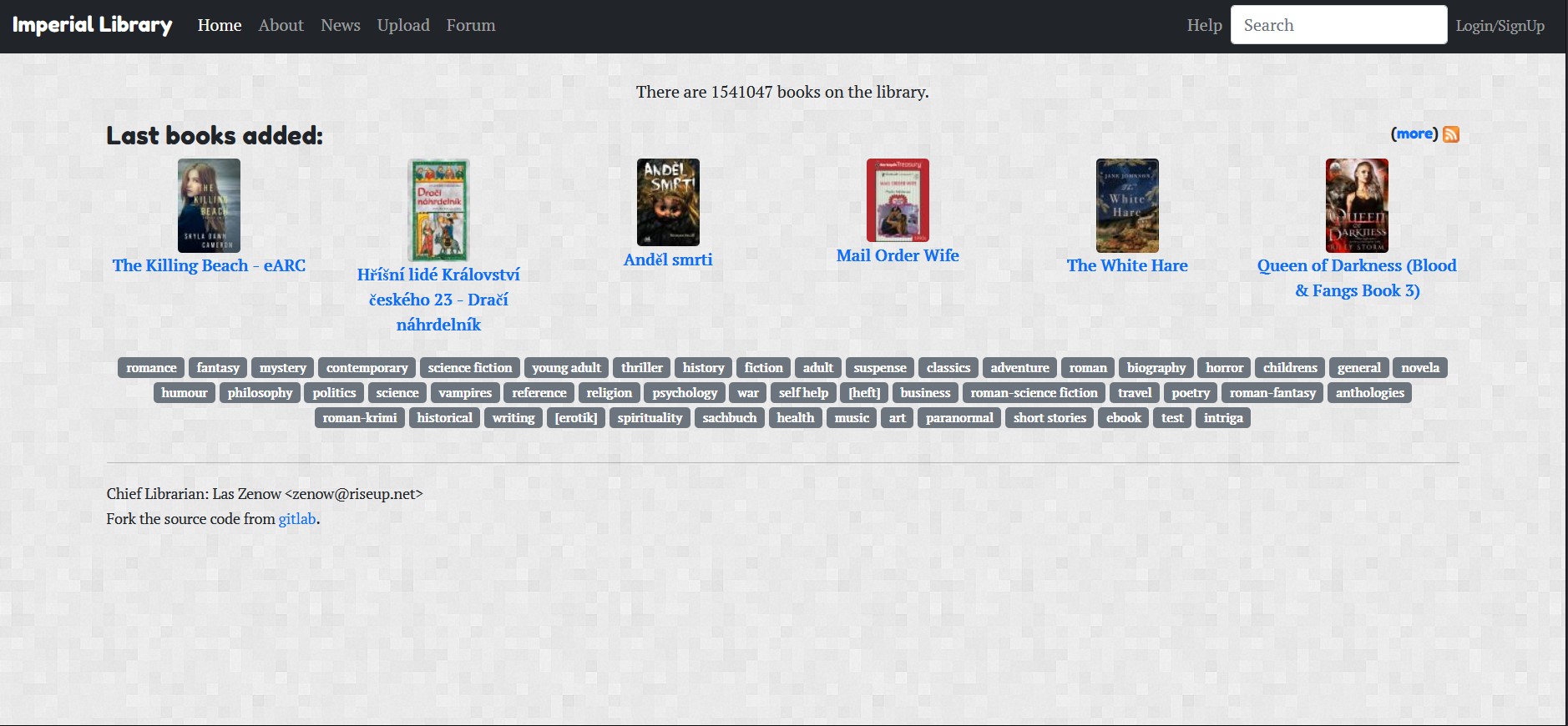Select the thriller tag
This screenshot has height=726, width=1568.
click(x=642, y=368)
